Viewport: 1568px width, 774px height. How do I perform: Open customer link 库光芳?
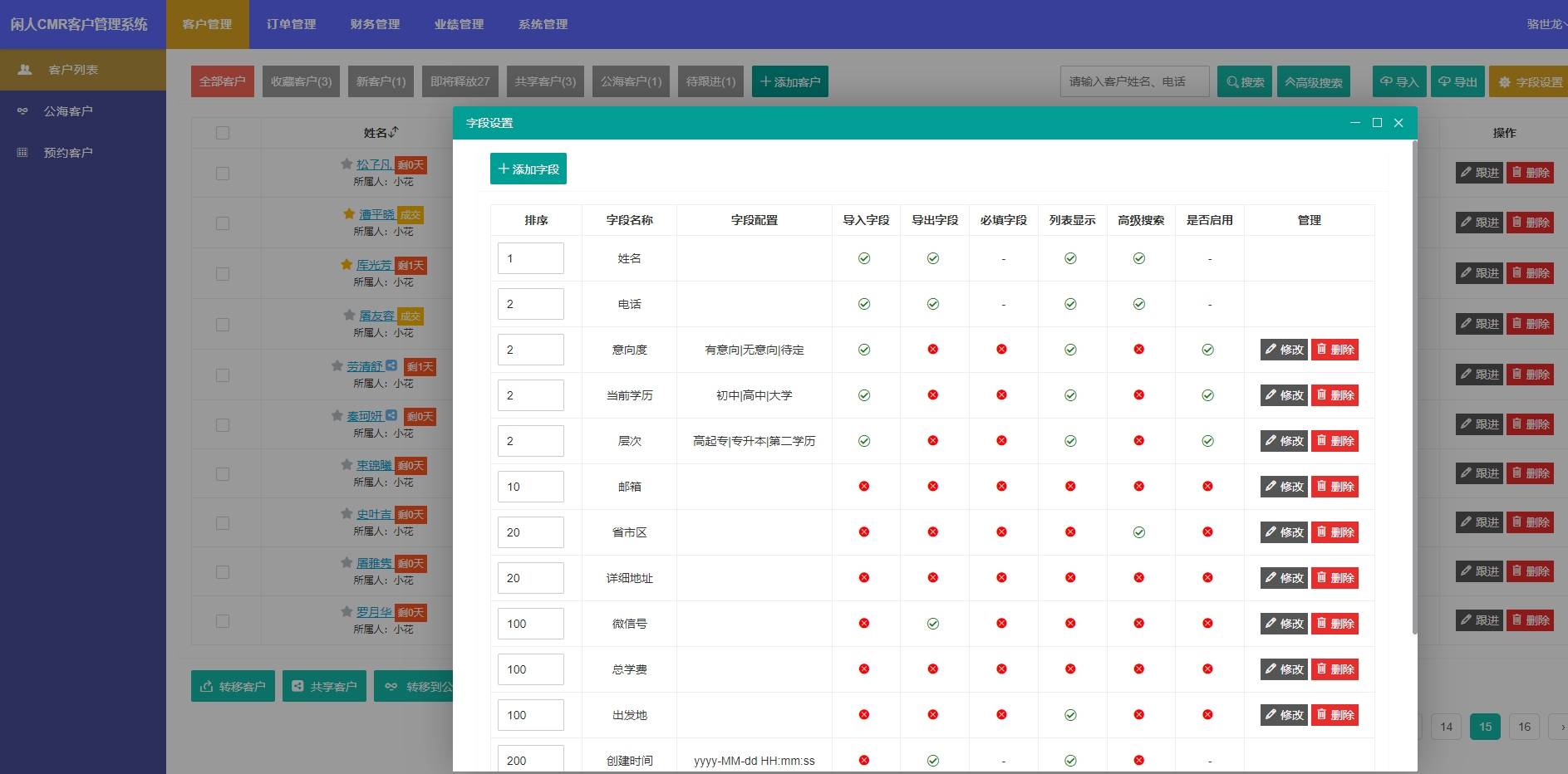[374, 265]
